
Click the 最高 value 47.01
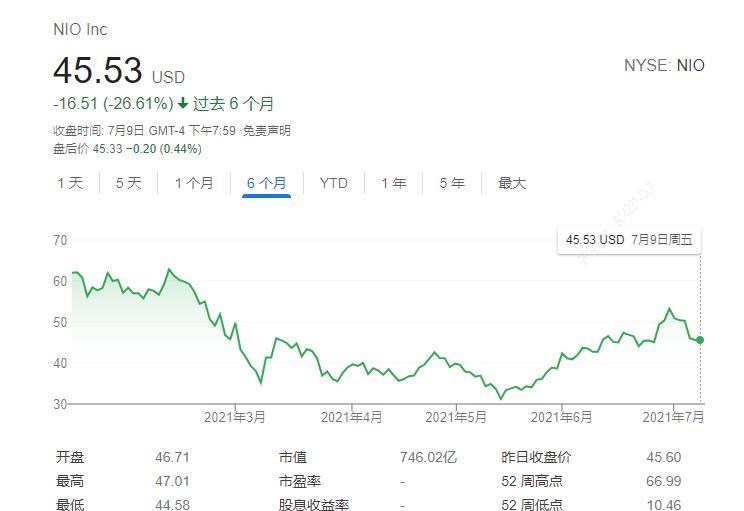point(172,481)
